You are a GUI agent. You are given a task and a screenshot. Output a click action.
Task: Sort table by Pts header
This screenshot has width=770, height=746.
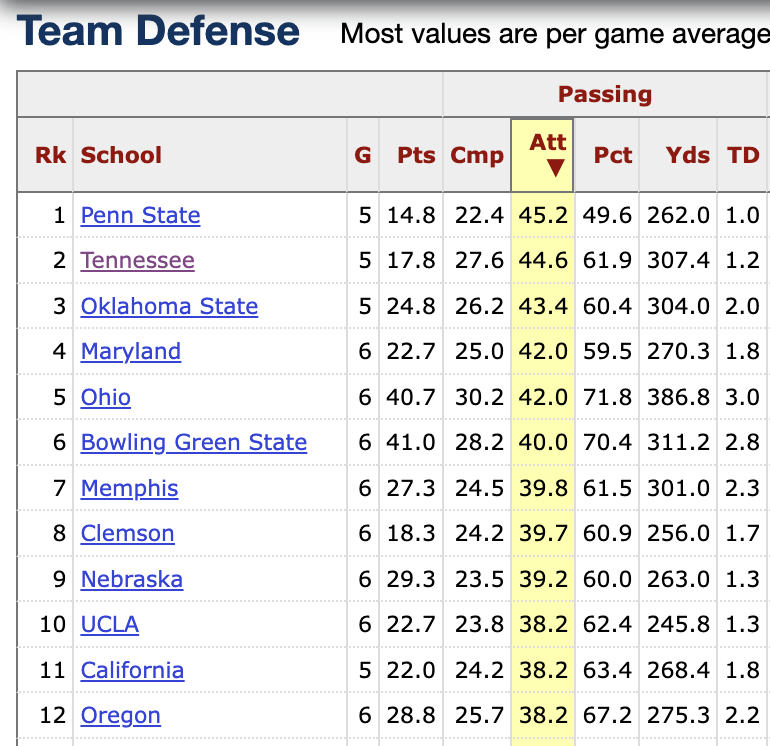[416, 155]
